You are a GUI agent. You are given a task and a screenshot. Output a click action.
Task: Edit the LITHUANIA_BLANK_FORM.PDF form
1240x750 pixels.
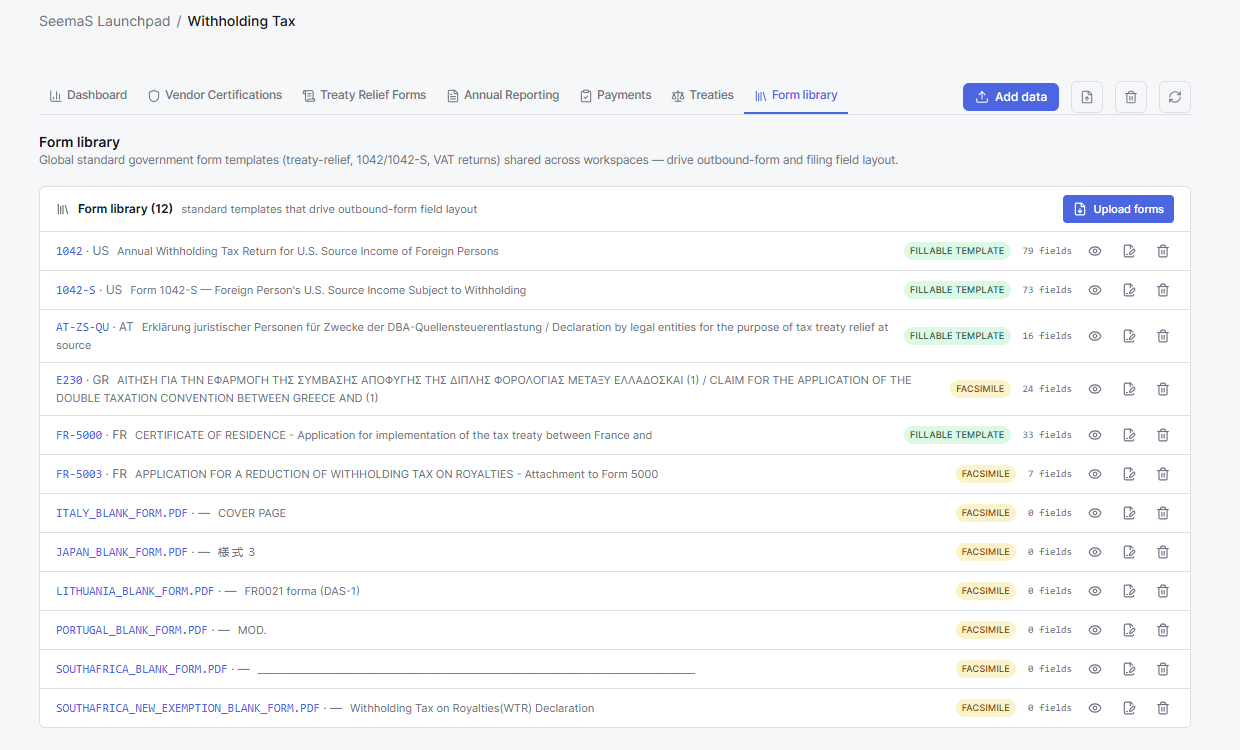click(x=1129, y=591)
